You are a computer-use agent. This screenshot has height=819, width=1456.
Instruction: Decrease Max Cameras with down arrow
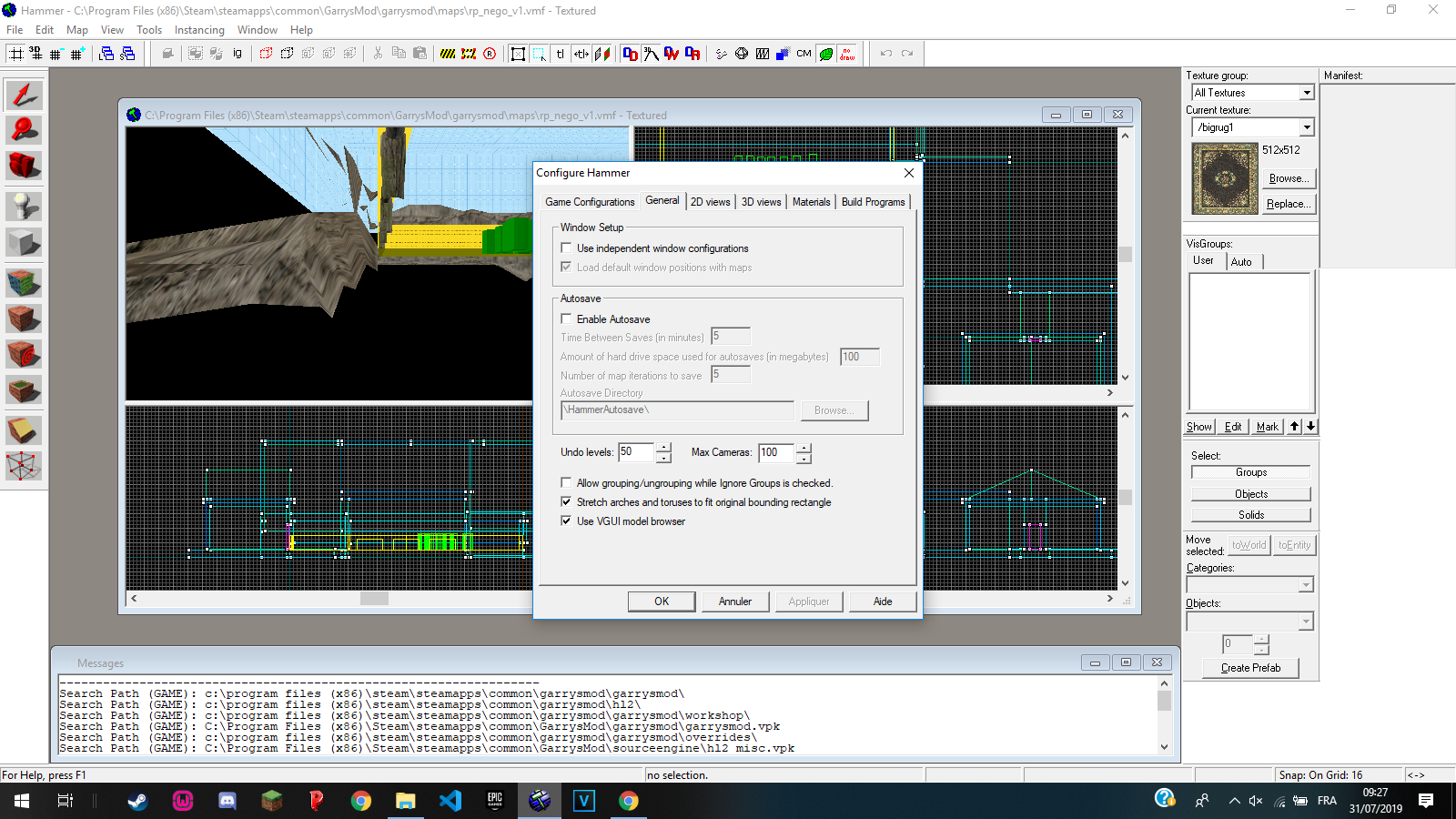pos(804,458)
